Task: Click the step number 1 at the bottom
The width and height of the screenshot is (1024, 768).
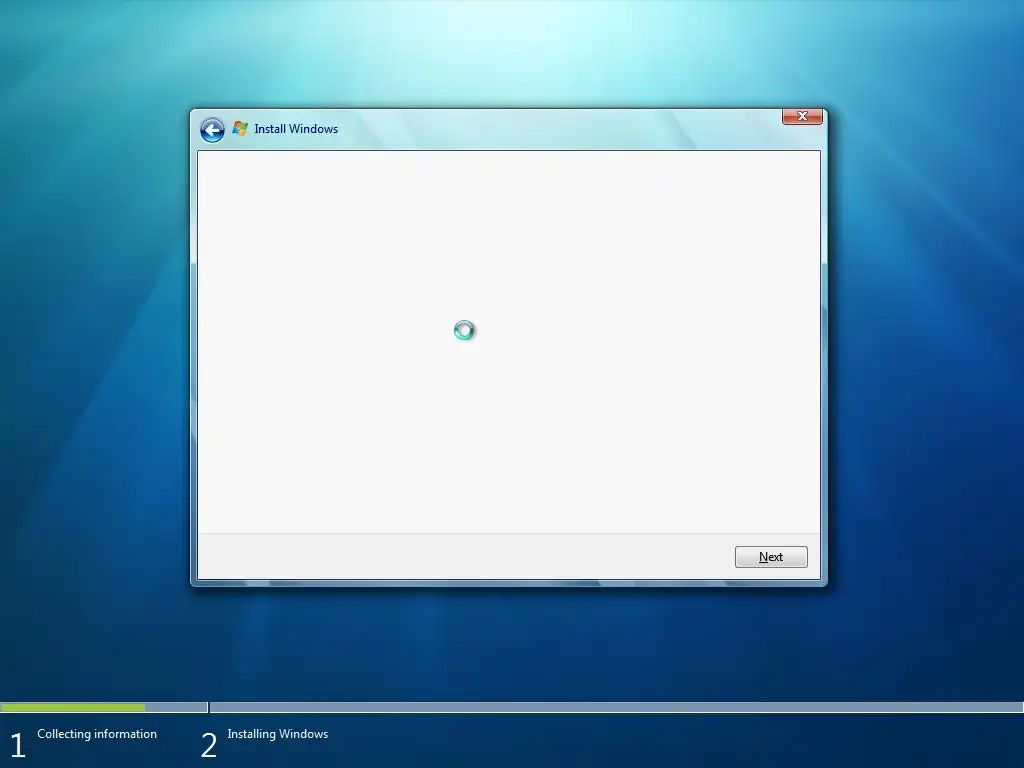Action: tap(18, 746)
